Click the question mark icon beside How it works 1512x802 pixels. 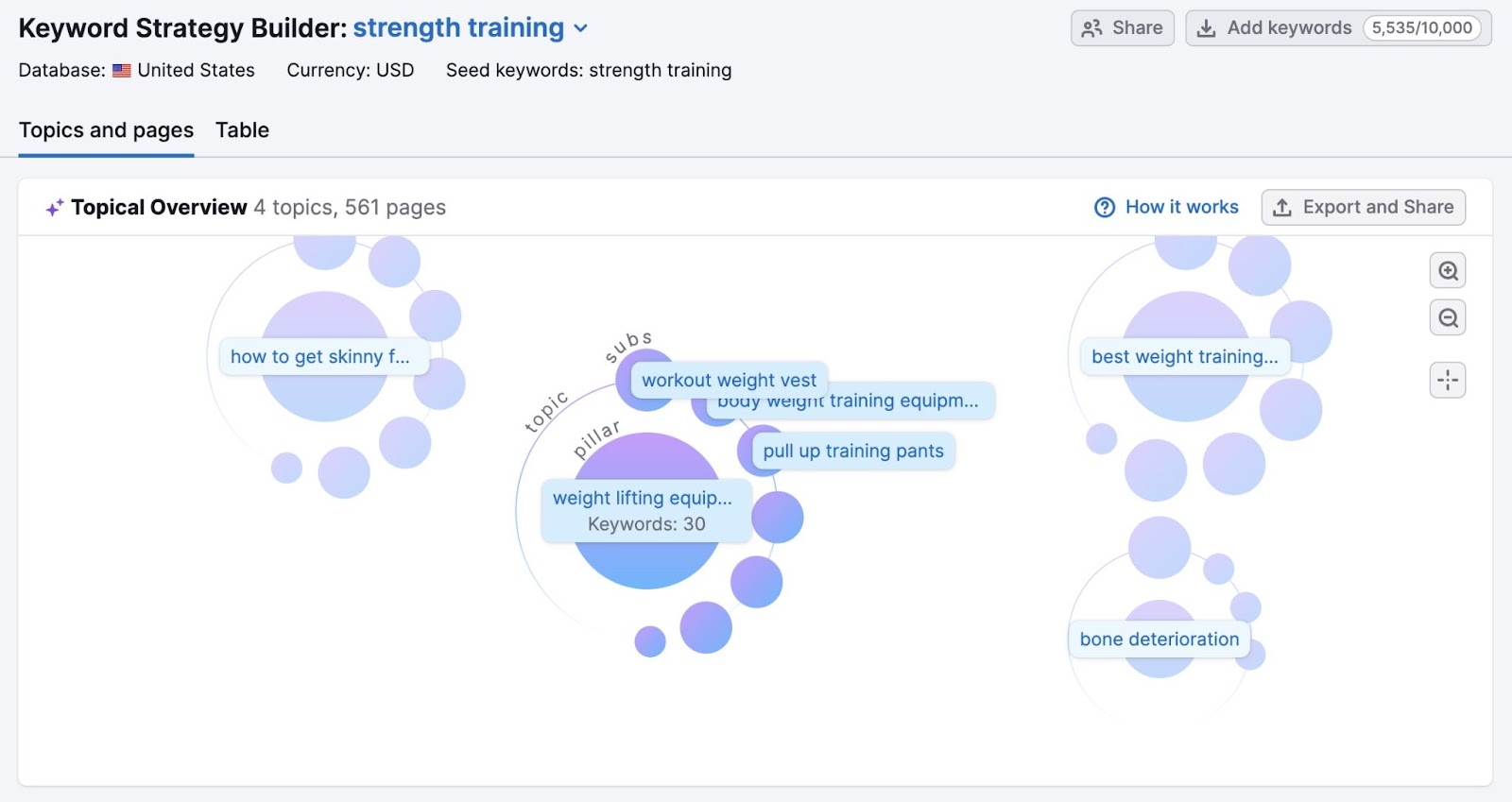click(1104, 207)
